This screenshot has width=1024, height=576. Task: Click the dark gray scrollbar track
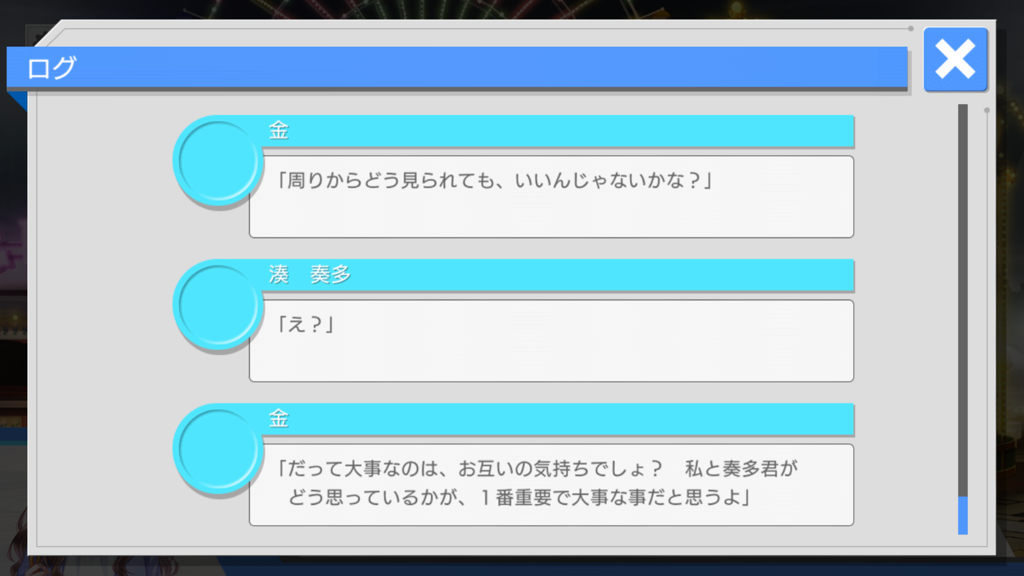tap(963, 300)
